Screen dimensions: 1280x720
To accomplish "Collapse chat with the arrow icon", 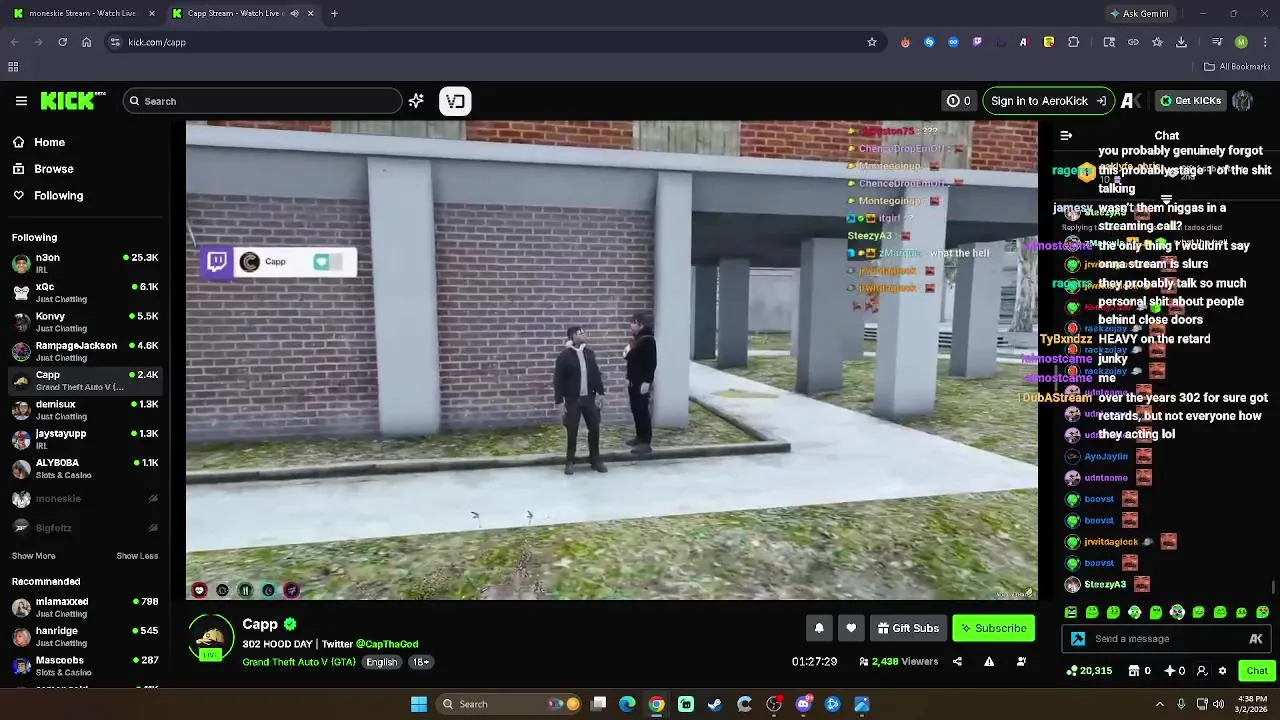I will pyautogui.click(x=1066, y=136).
